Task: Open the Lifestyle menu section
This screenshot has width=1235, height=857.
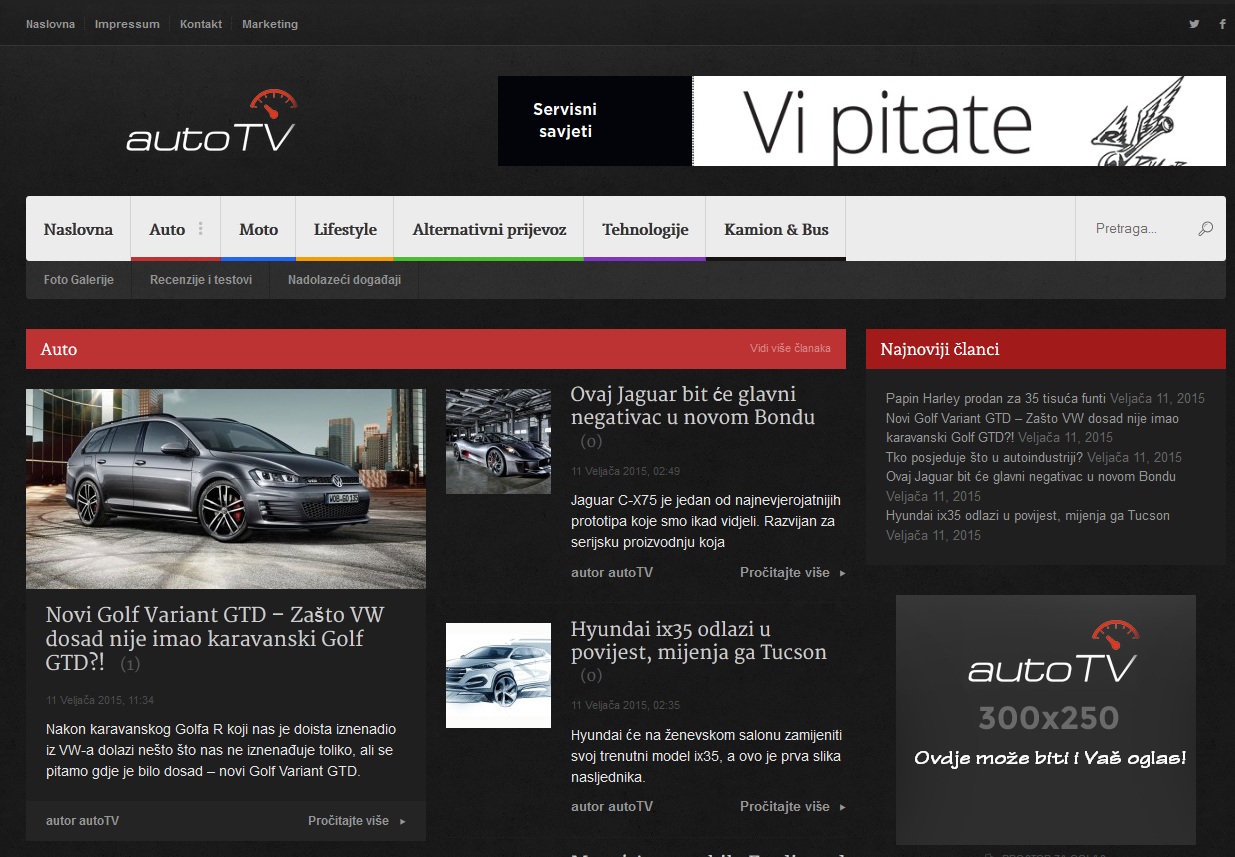Action: (x=345, y=229)
